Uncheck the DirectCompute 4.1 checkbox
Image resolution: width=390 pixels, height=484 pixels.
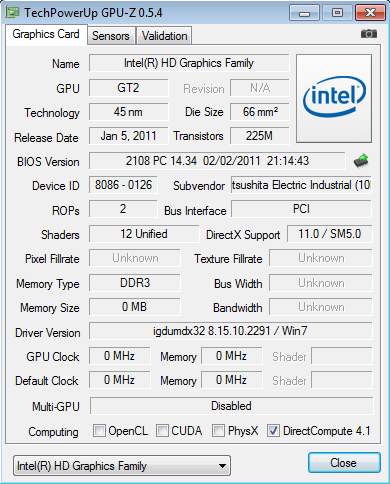(x=273, y=430)
